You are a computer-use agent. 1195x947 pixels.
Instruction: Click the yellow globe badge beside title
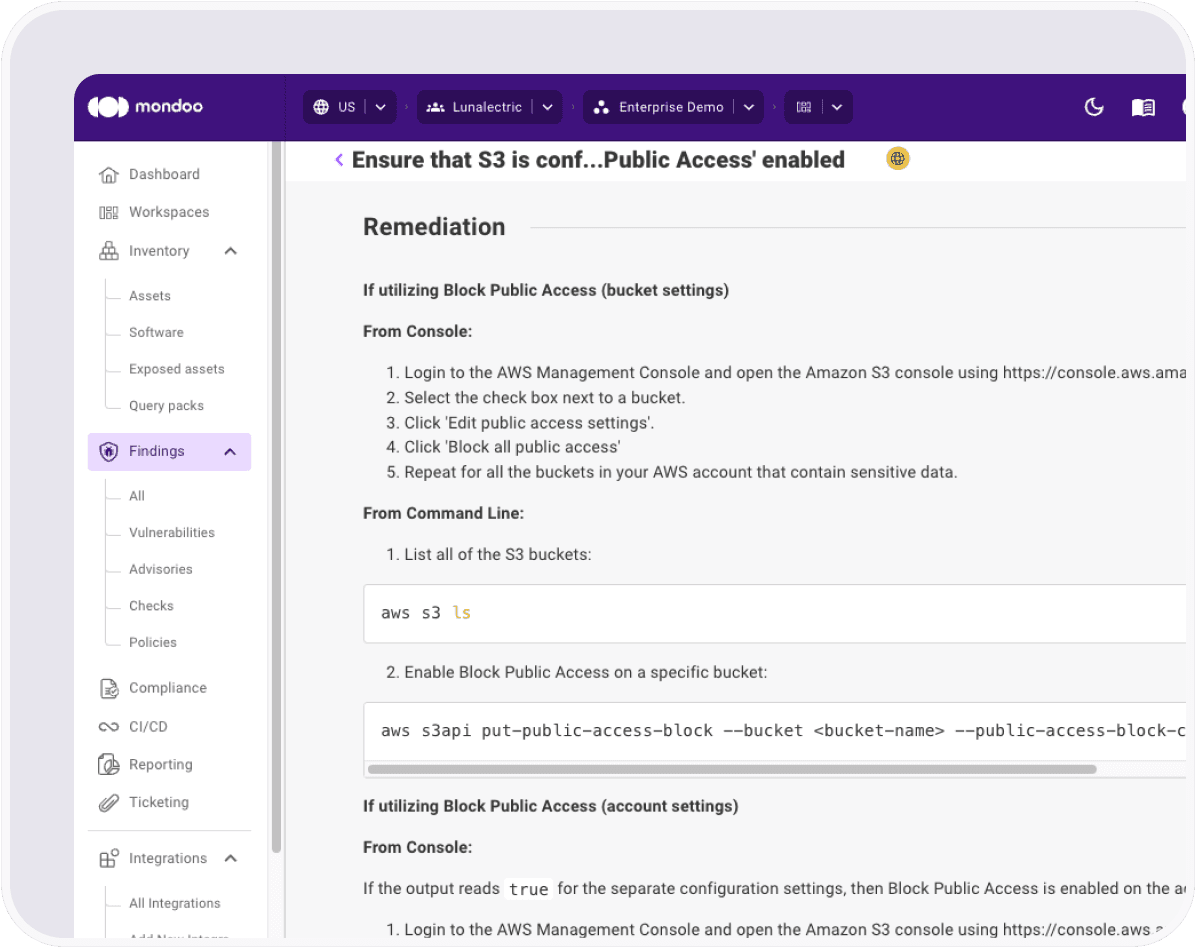897,159
